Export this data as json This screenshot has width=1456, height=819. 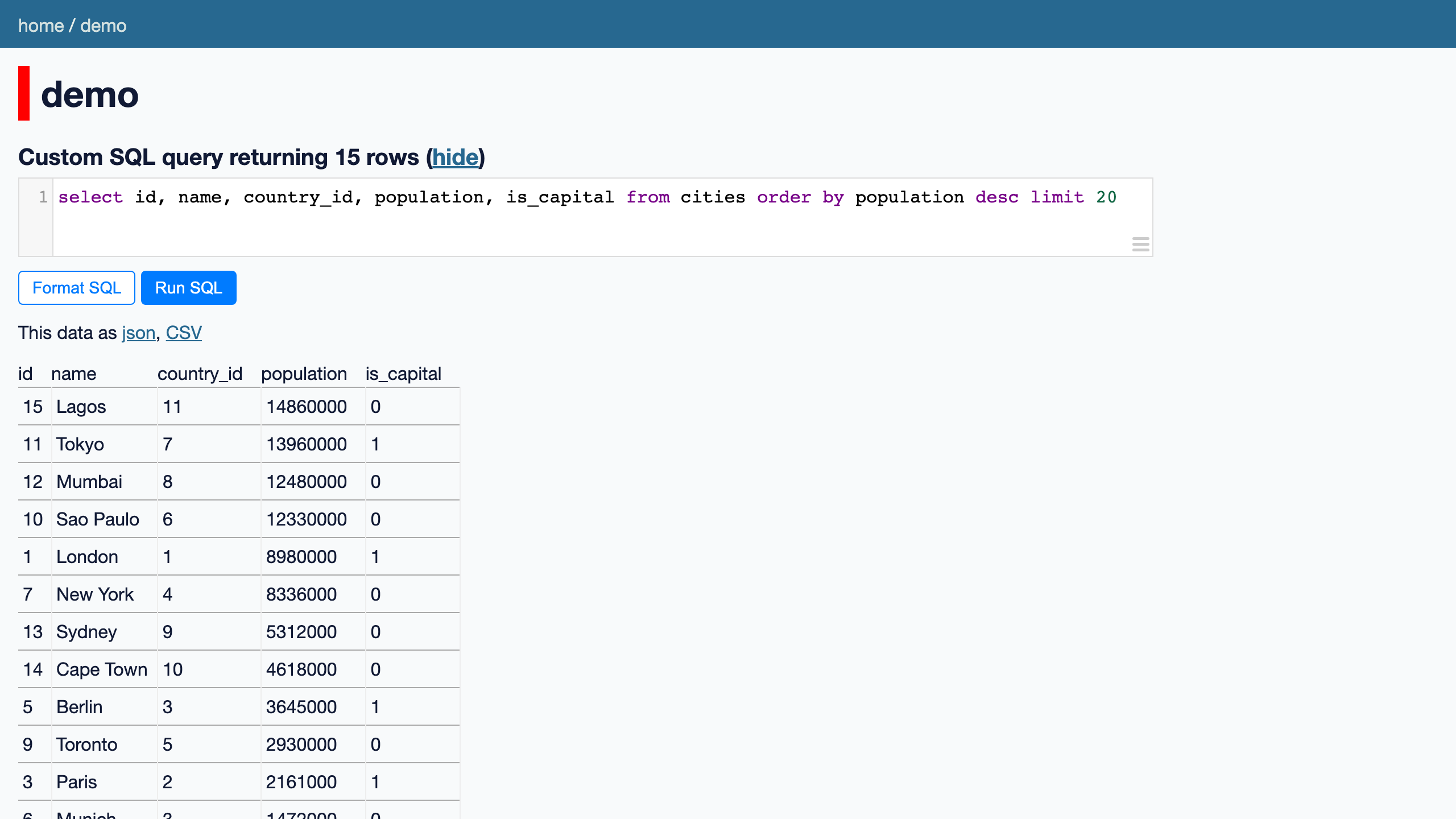pos(138,333)
